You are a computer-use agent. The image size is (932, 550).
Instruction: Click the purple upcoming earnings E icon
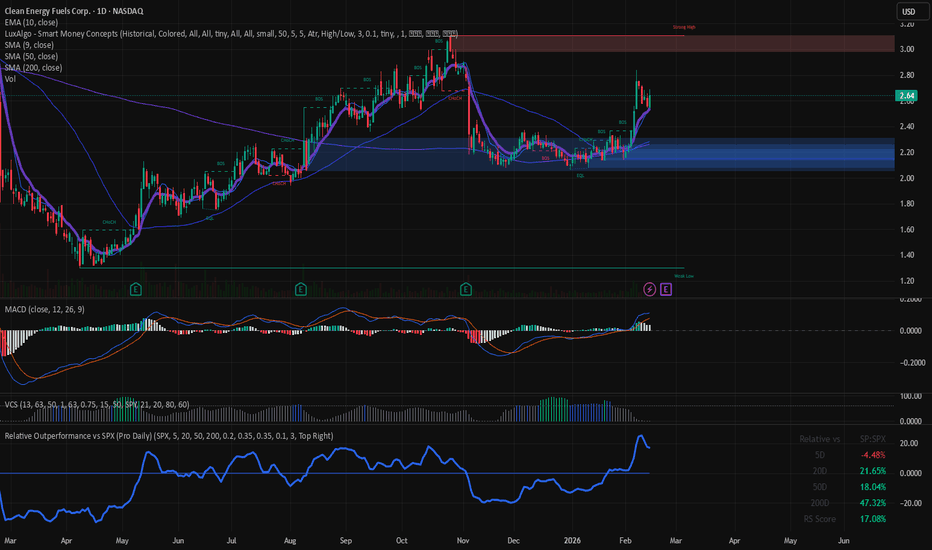(666, 290)
